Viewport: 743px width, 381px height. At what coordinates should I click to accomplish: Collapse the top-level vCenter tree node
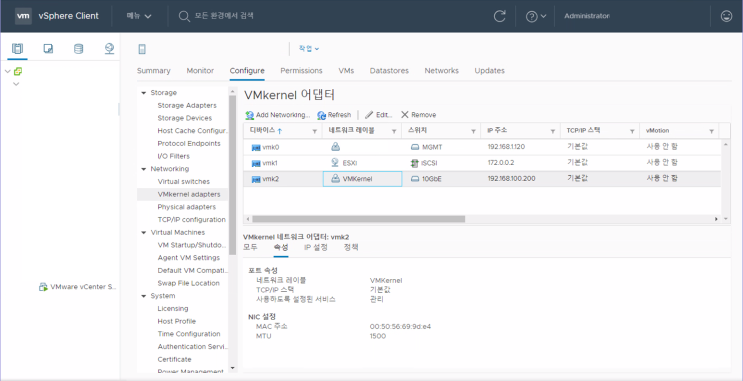[8, 72]
